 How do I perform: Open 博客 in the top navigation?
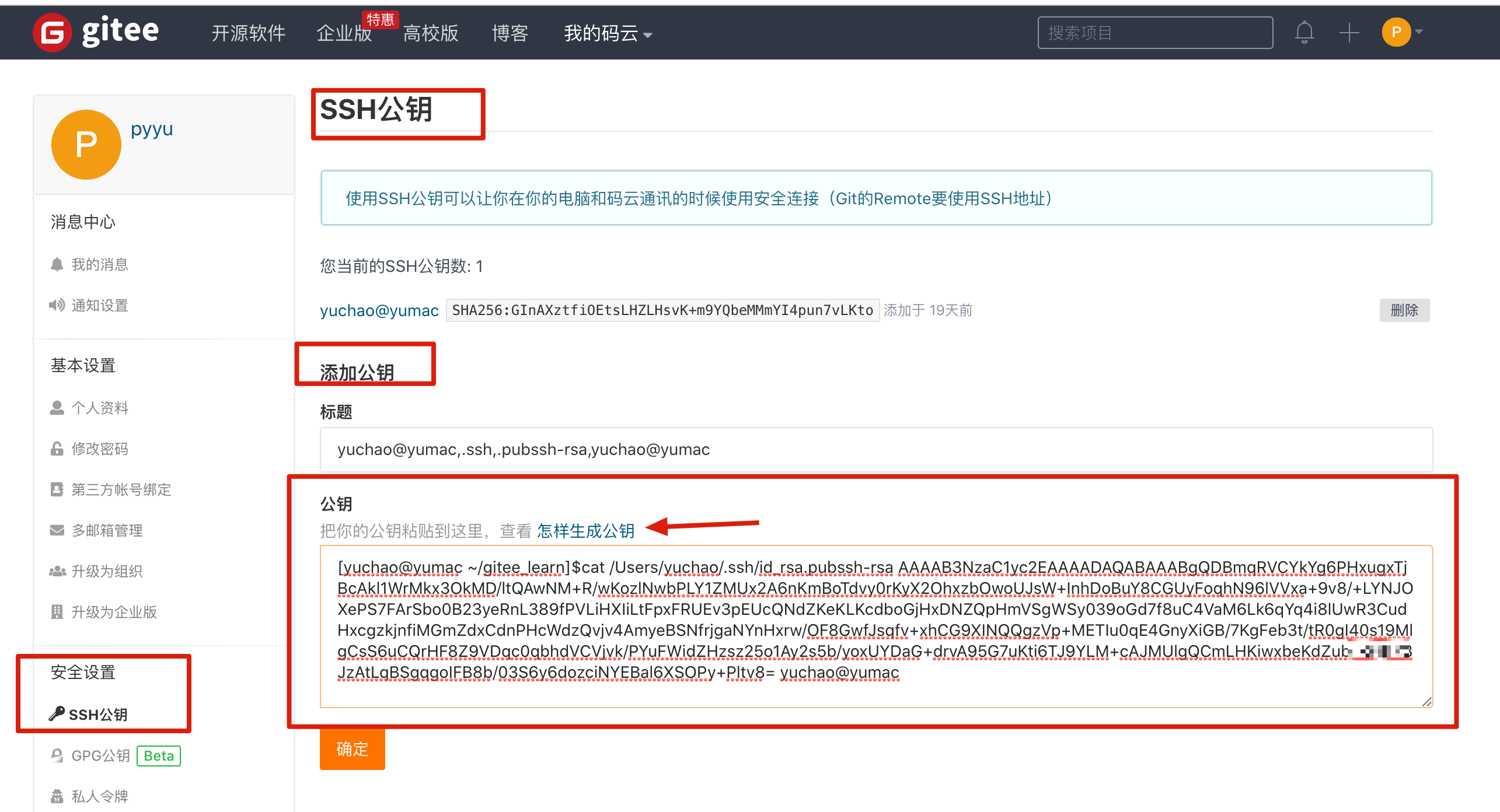(510, 33)
